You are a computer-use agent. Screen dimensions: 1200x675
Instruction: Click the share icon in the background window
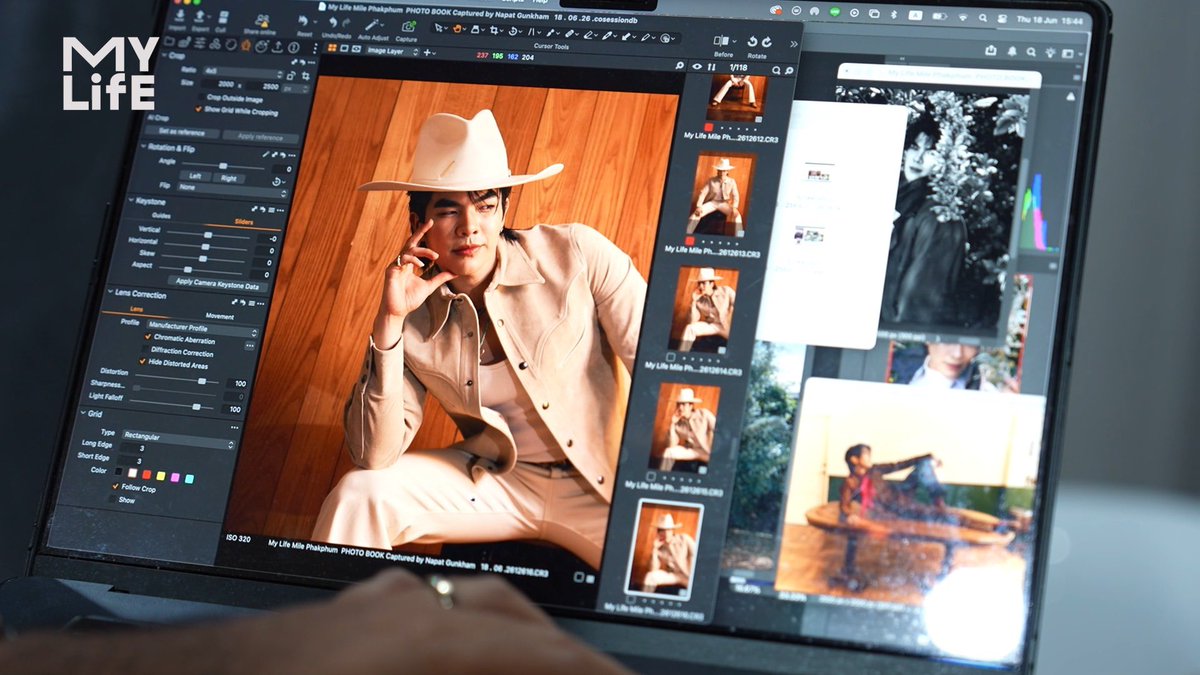tap(990, 50)
